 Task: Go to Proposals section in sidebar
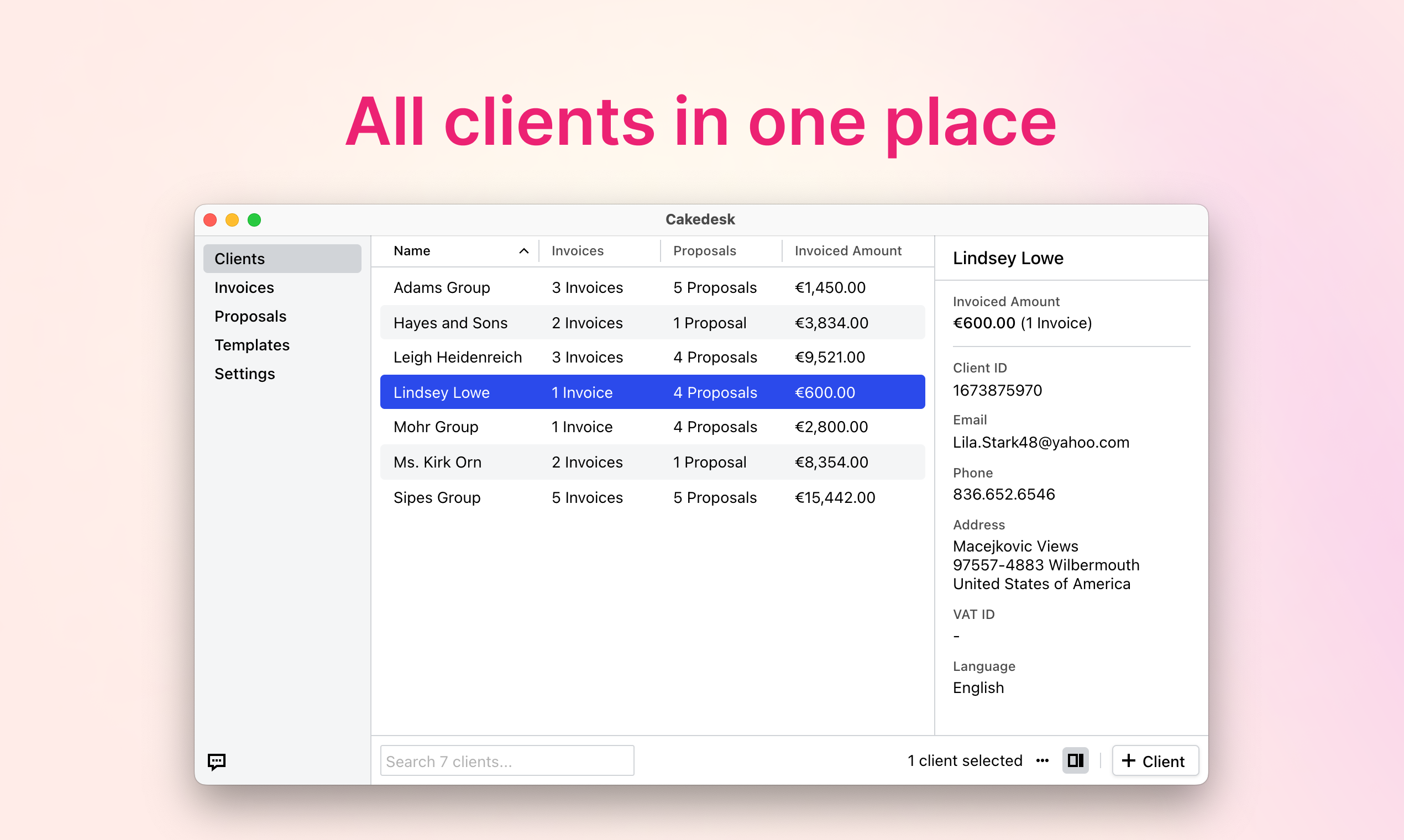[250, 317]
